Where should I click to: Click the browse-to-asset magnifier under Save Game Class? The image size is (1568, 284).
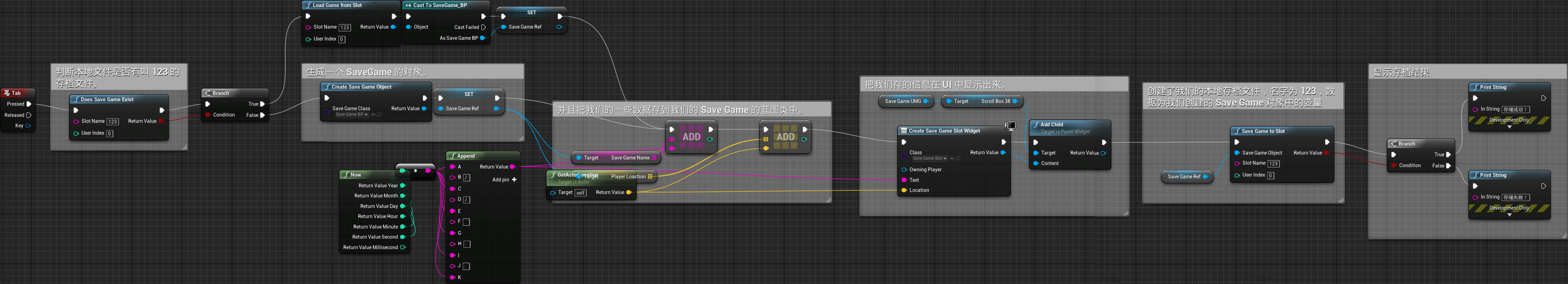380,114
